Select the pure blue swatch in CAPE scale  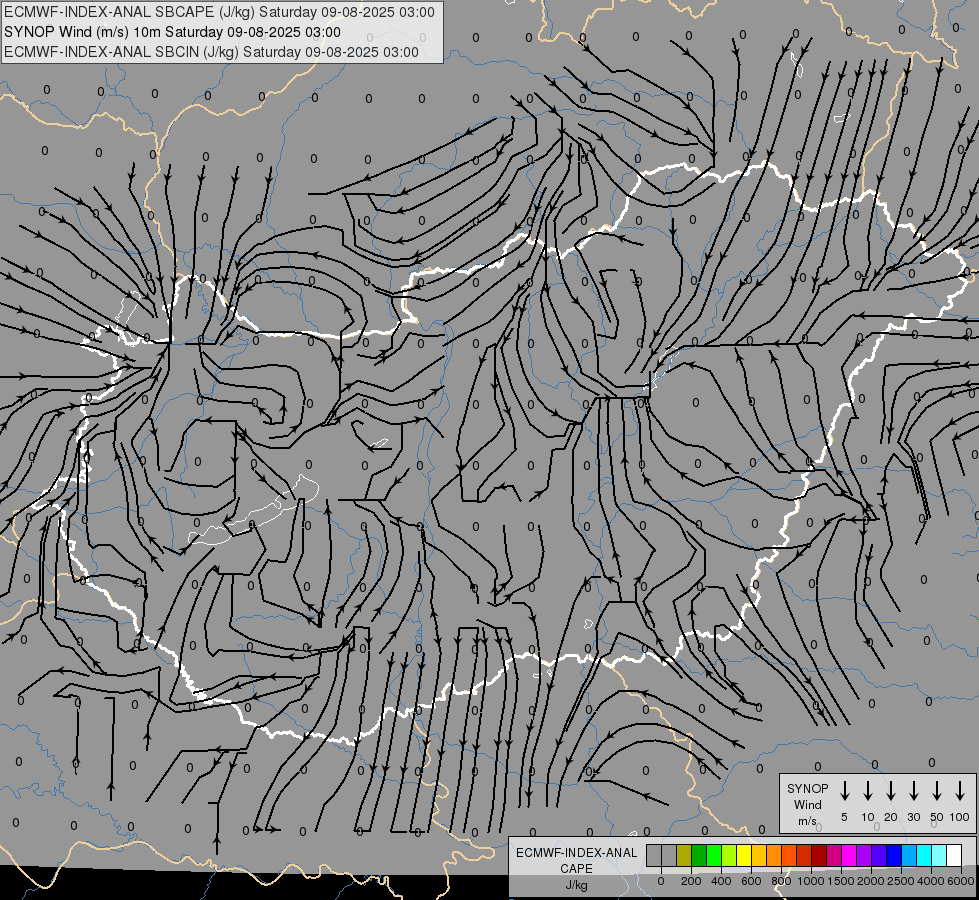(893, 856)
